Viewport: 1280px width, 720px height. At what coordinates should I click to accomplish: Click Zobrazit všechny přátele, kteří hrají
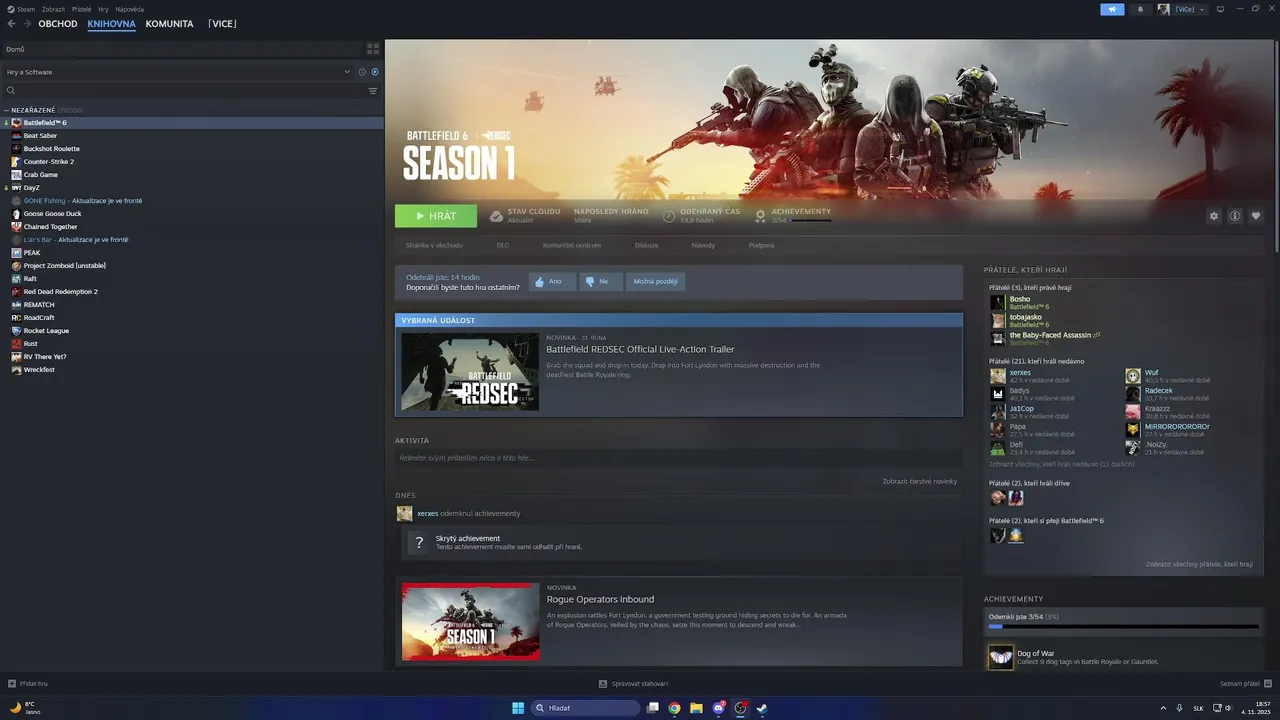click(1199, 564)
